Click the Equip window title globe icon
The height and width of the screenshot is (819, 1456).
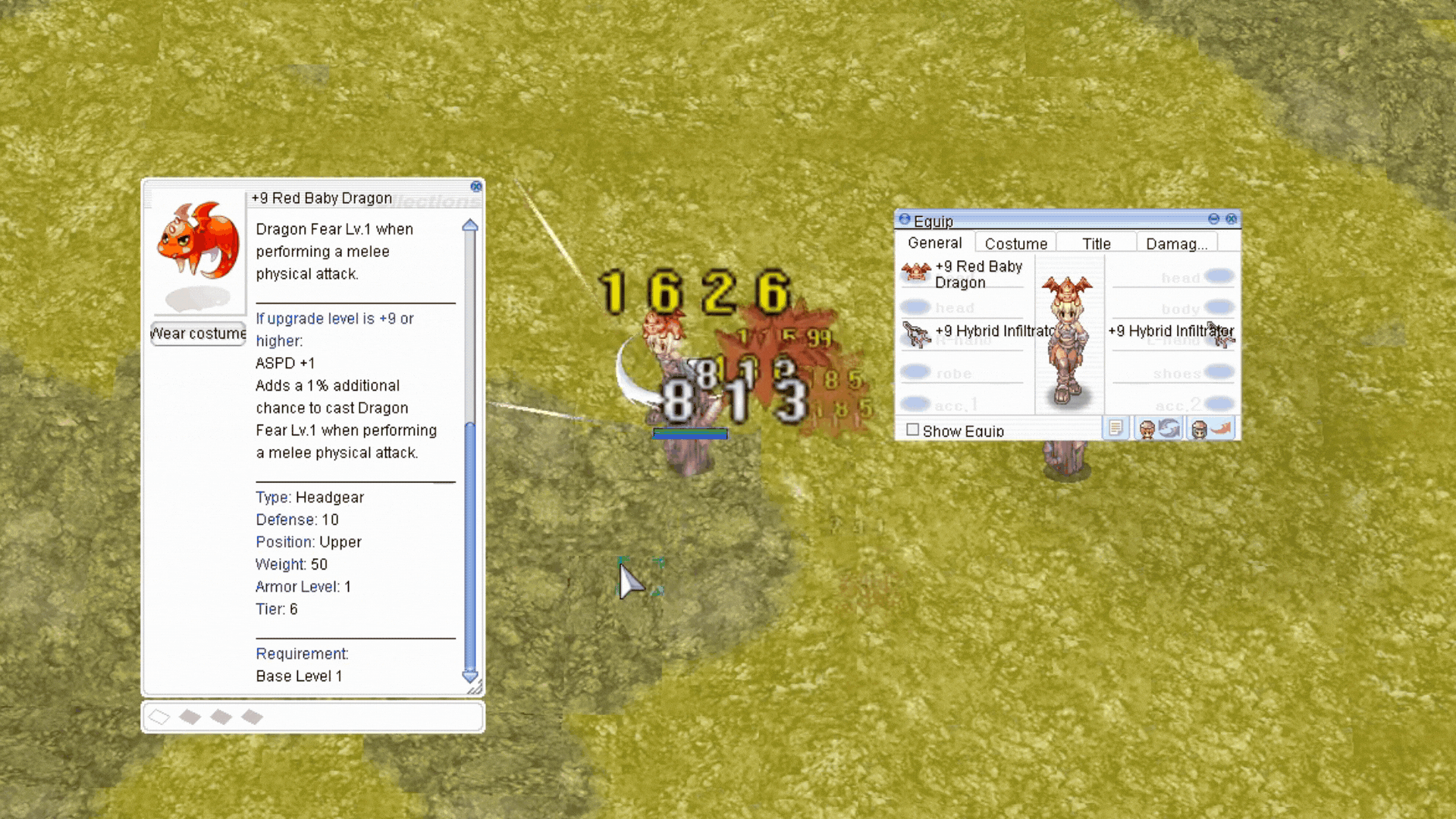coord(905,219)
